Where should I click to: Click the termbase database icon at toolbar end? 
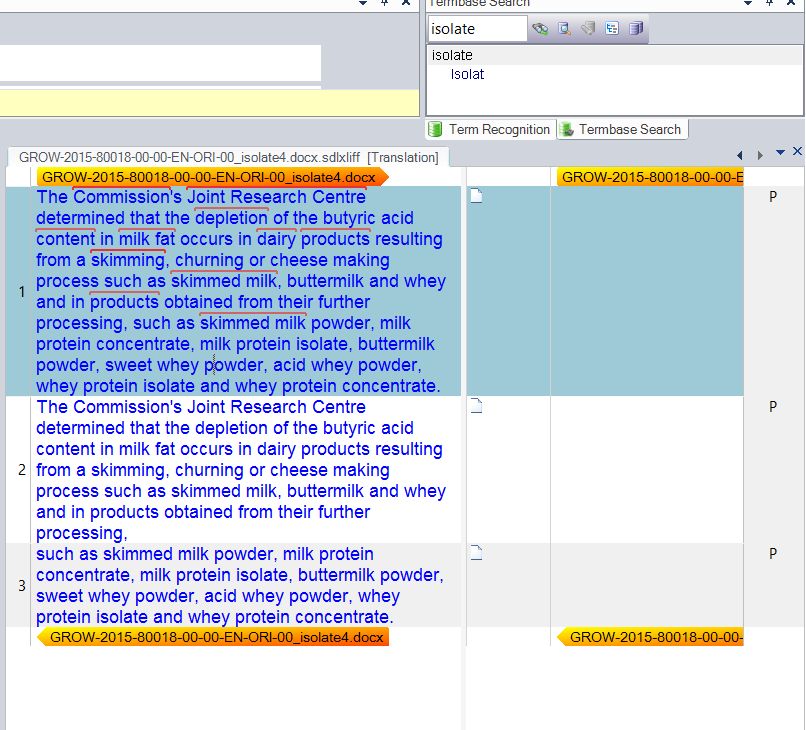[x=635, y=29]
